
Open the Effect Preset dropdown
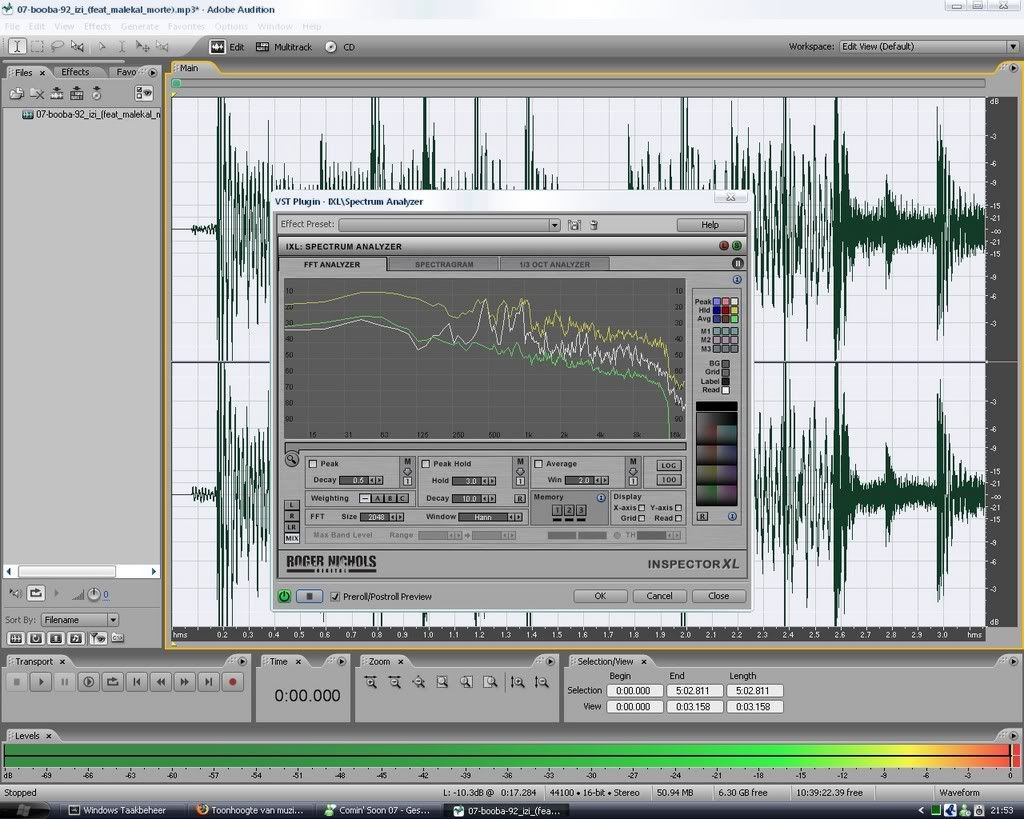555,225
